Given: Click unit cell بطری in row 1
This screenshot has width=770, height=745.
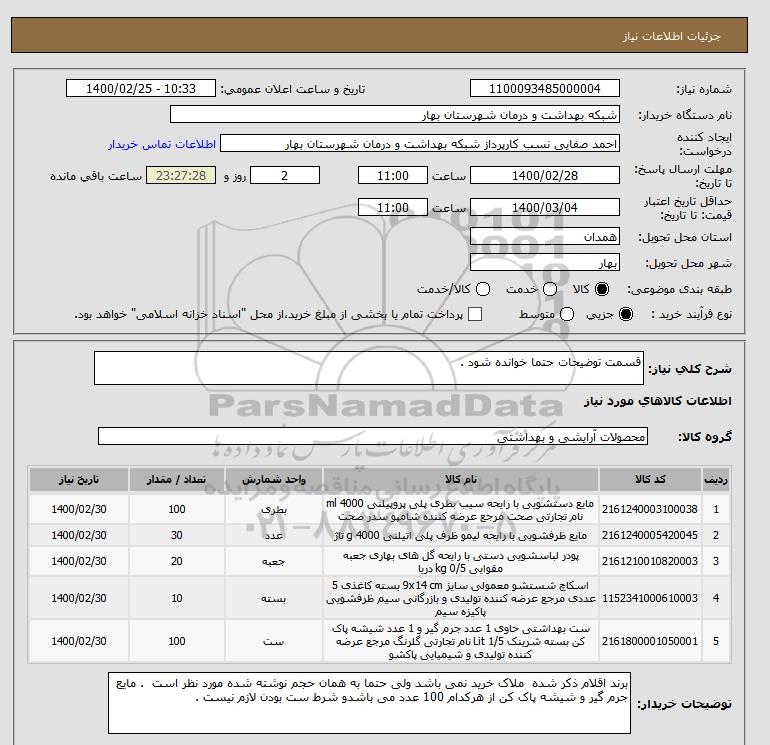Looking at the screenshot, I should pyautogui.click(x=274, y=509).
